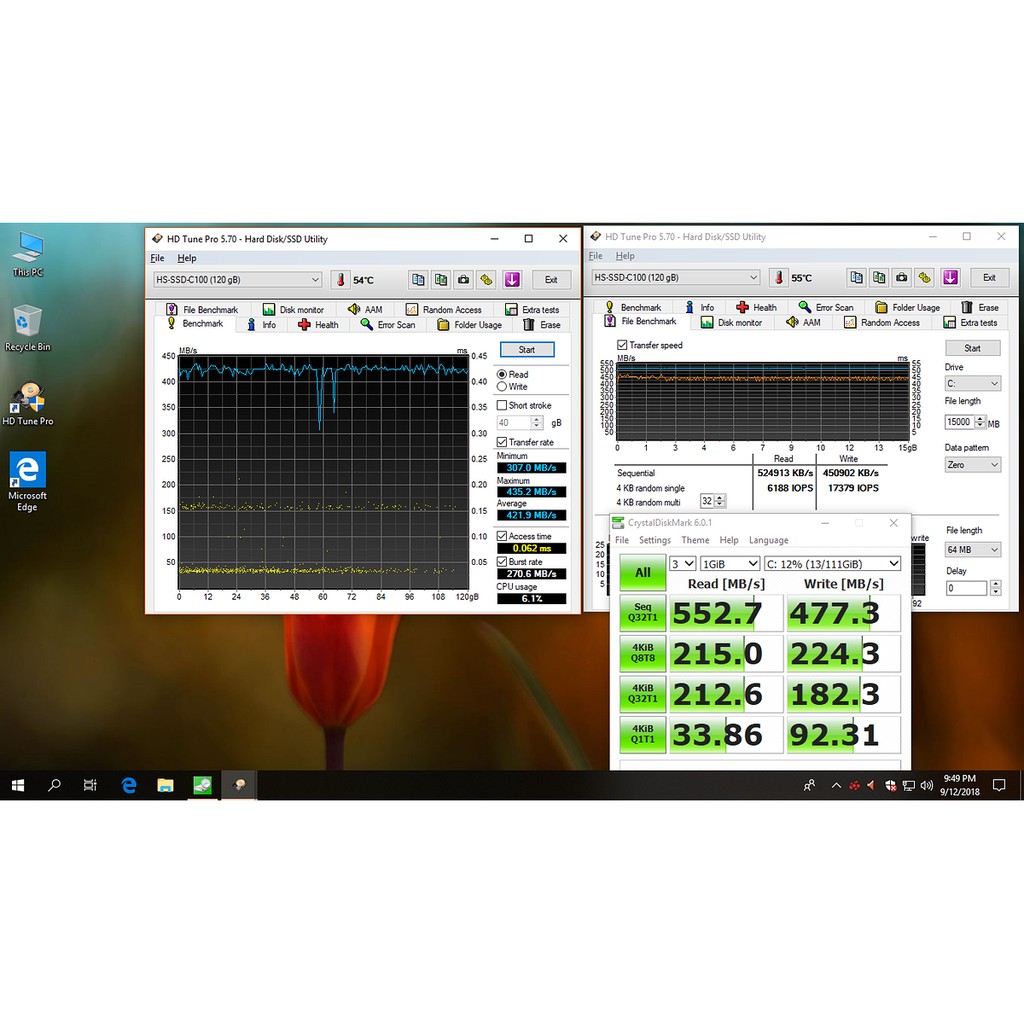
Task: Click camera save-screenshot icon in right HD Tune window
Action: pyautogui.click(x=901, y=278)
